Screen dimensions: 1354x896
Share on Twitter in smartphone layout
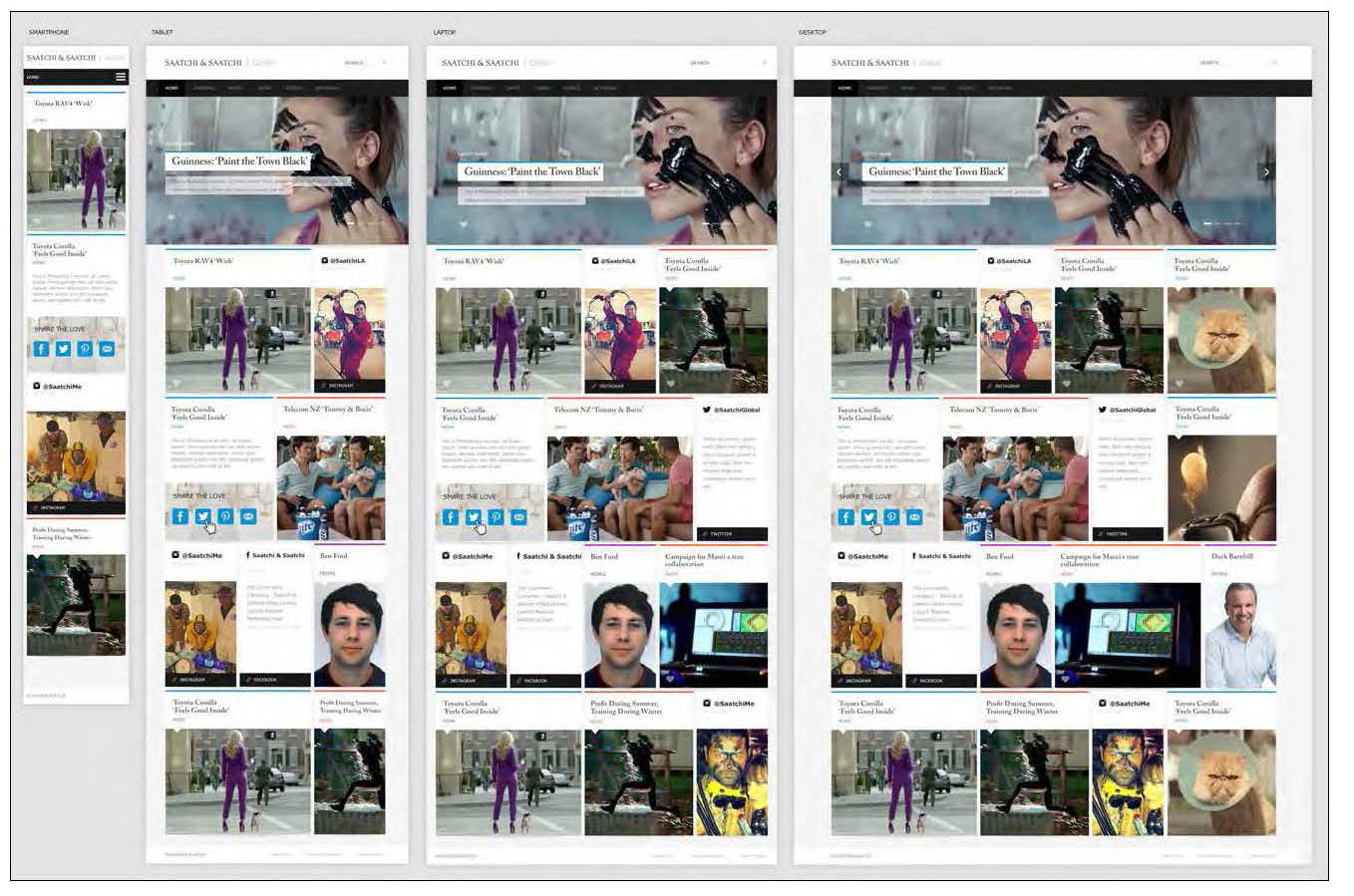pos(63,349)
